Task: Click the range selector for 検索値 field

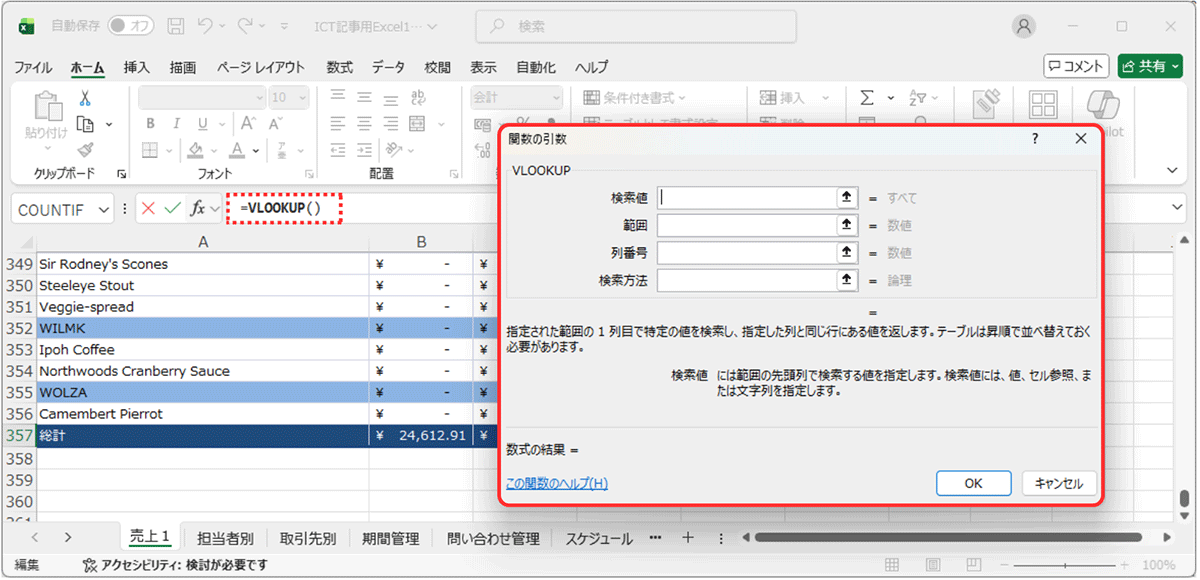Action: tap(847, 197)
